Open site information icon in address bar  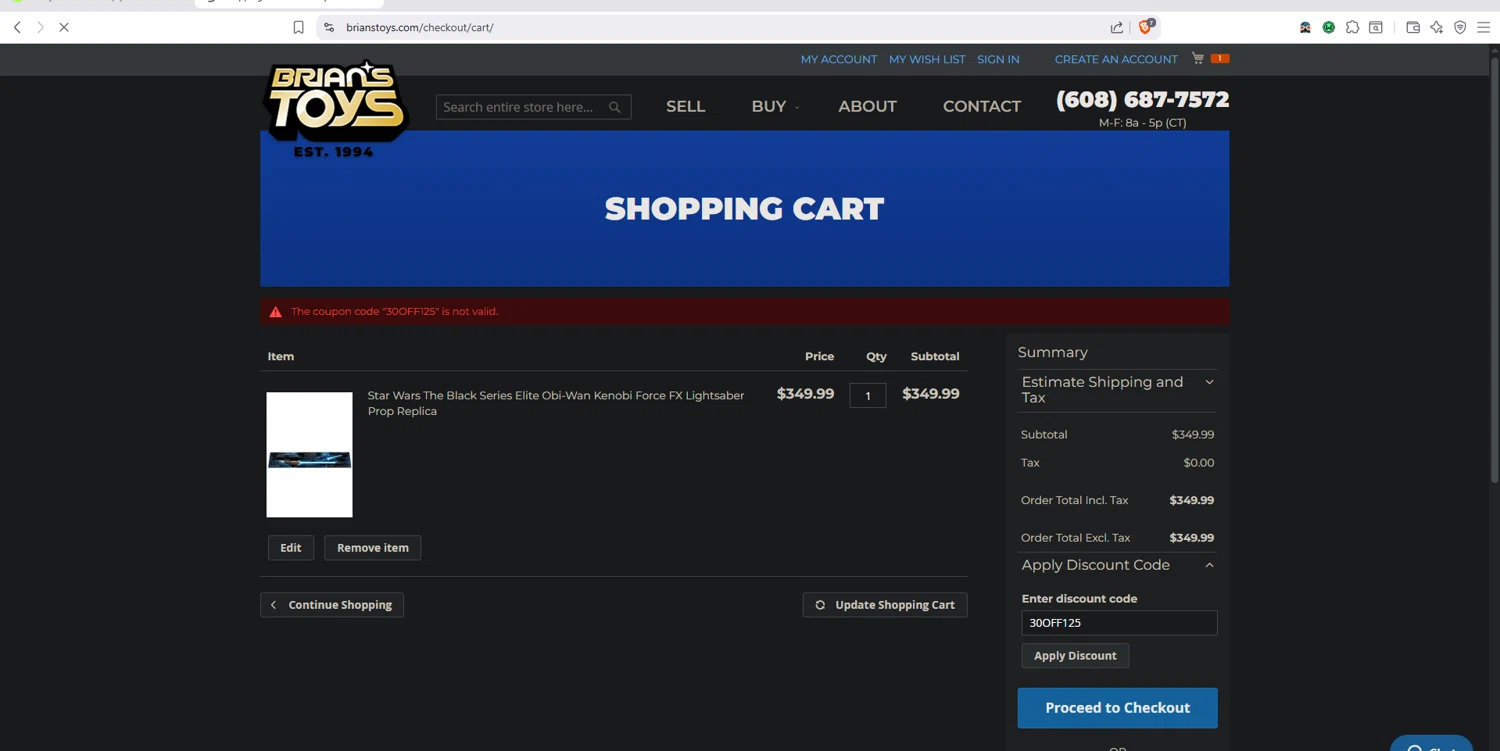329,27
